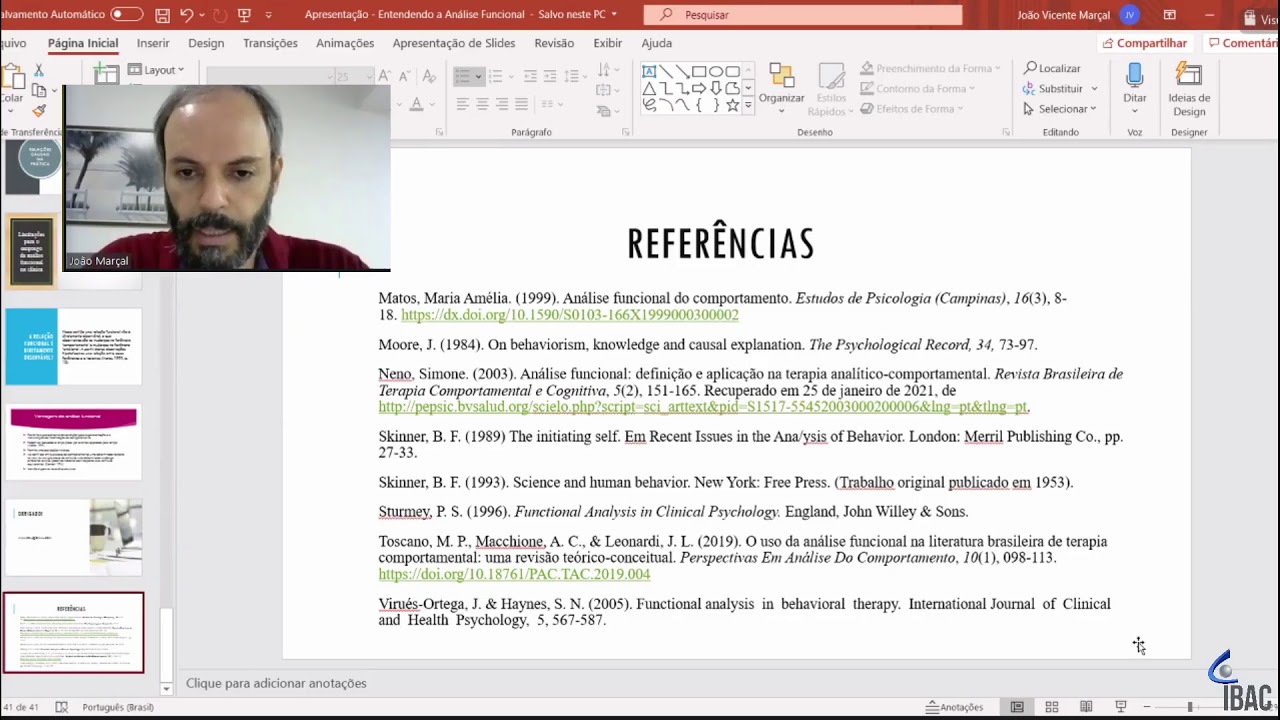The width and height of the screenshot is (1280, 720).
Task: Add notes in the 'Clique para adicionar anotações' area
Action: (276, 683)
